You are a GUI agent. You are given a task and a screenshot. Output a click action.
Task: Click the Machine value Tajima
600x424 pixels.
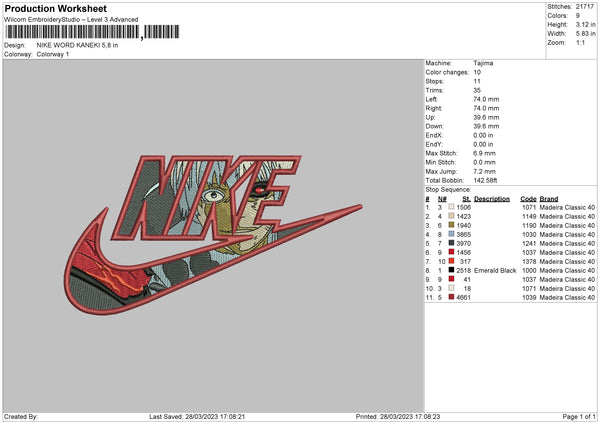(x=483, y=63)
